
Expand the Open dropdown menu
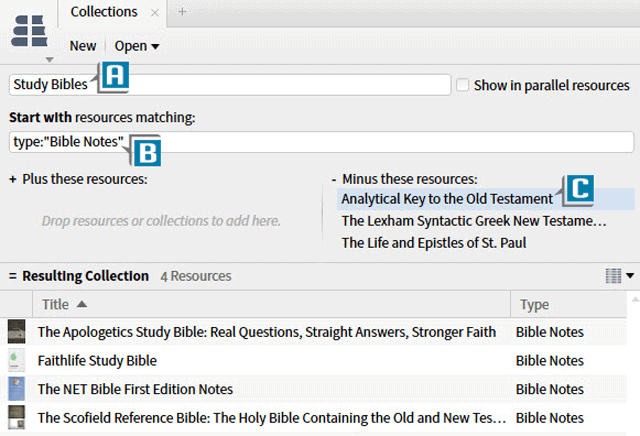tap(137, 46)
